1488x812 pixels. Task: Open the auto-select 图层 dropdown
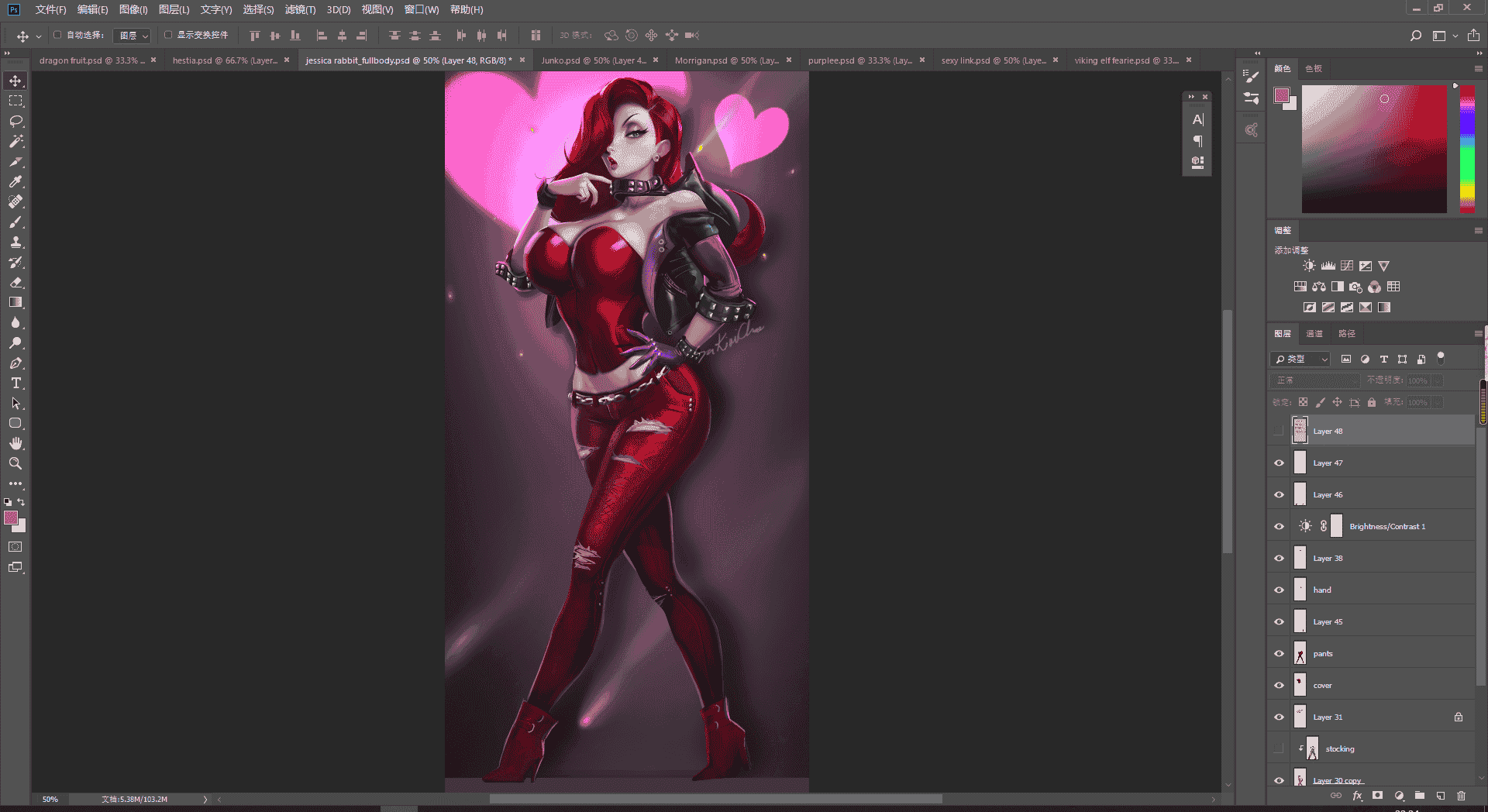pos(132,36)
